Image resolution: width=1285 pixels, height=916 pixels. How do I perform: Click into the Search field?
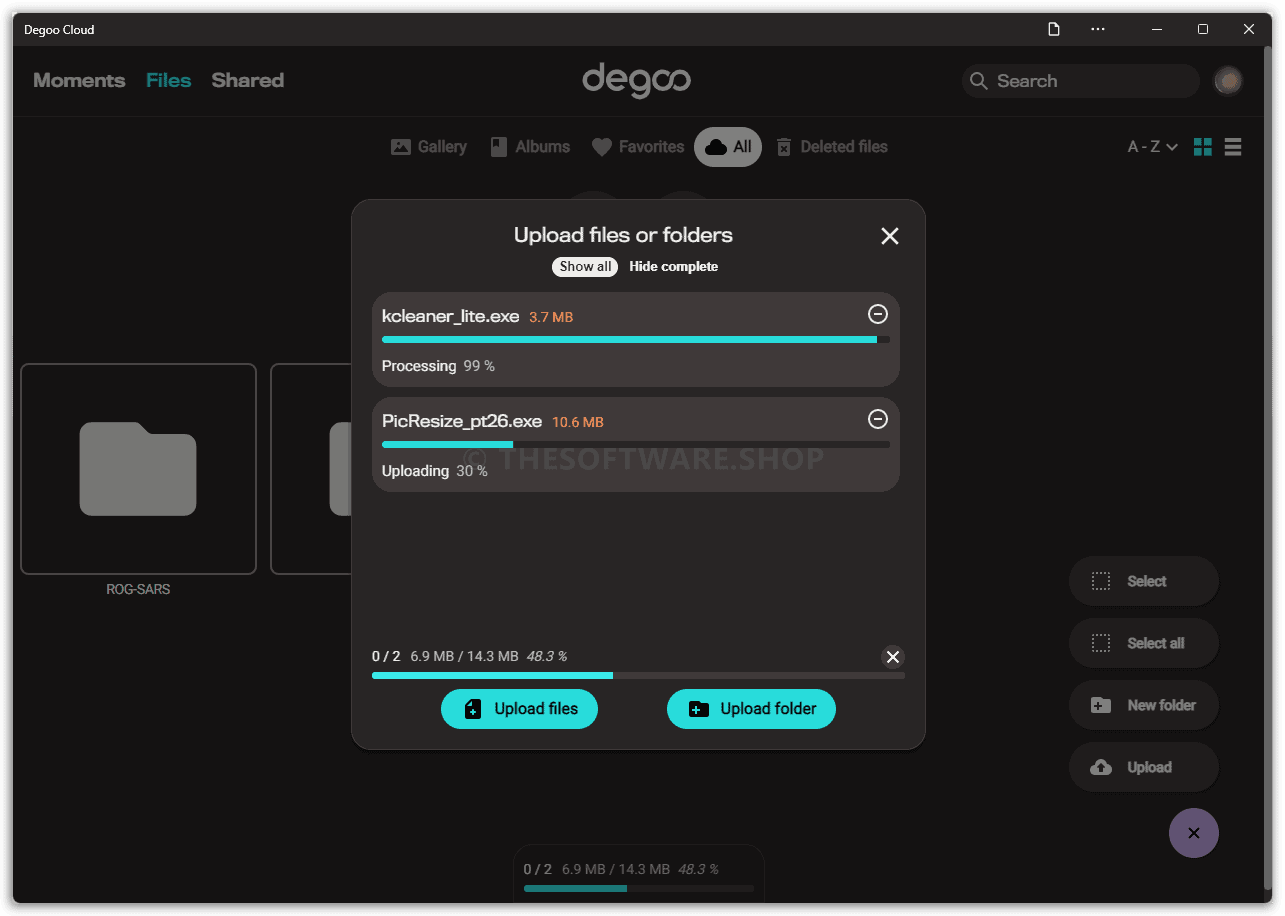click(x=1080, y=81)
